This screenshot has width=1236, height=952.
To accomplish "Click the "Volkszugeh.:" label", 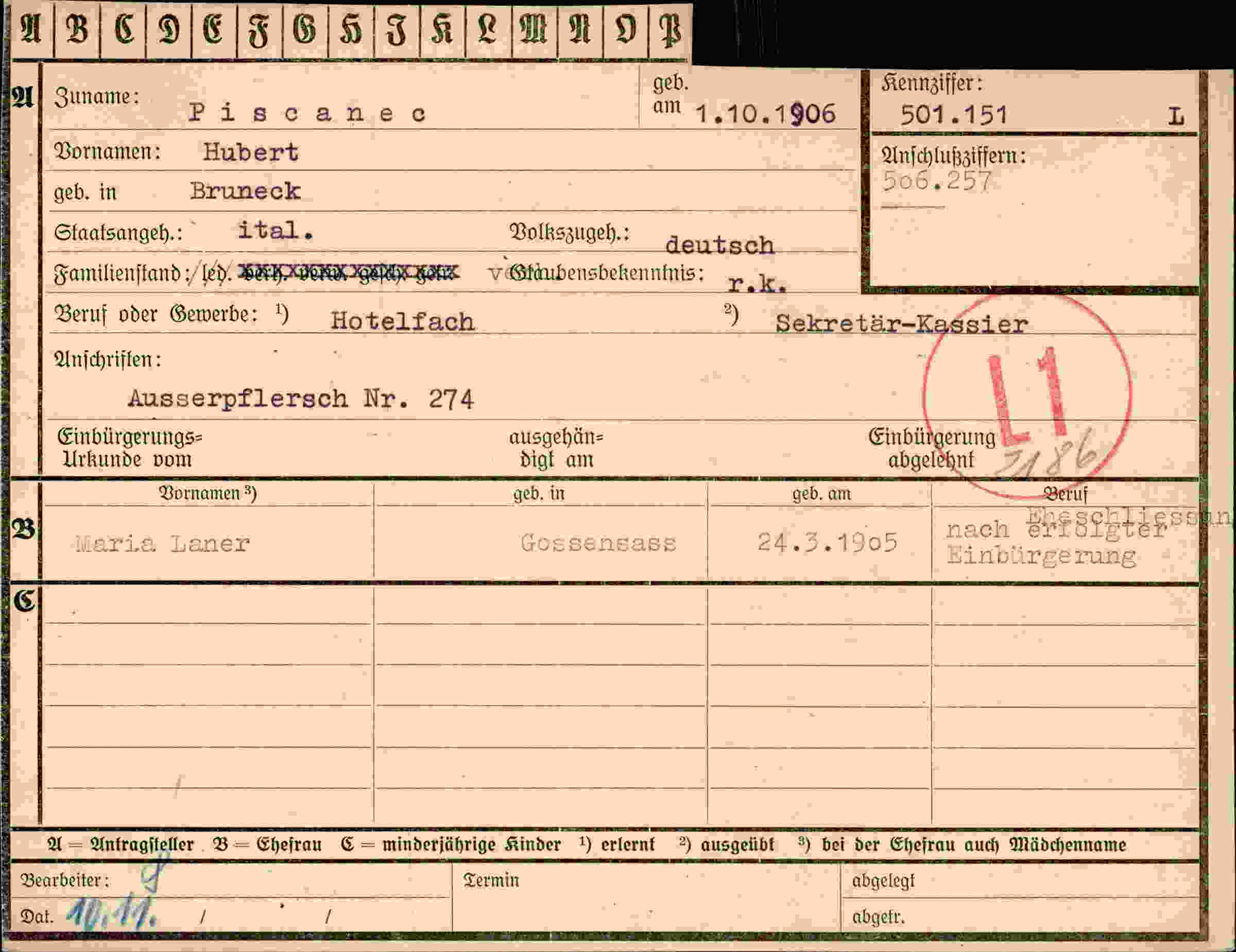I will pyautogui.click(x=570, y=232).
